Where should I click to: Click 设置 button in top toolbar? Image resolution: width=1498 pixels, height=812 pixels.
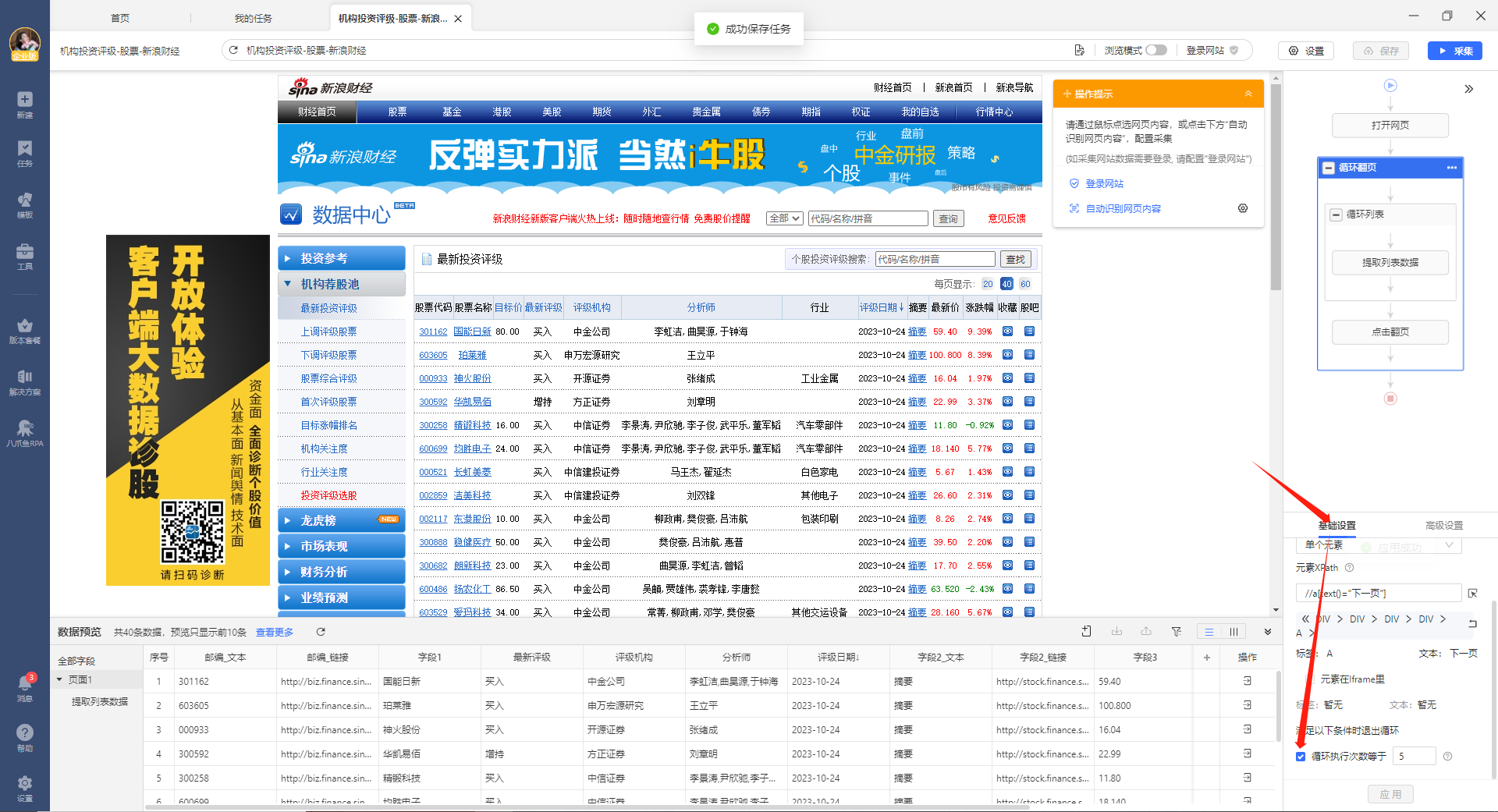1306,51
